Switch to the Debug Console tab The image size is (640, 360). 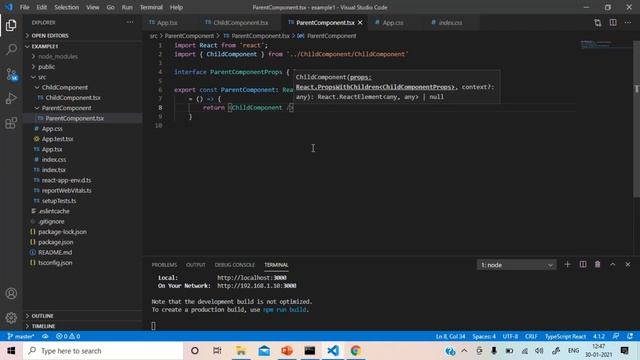[235, 265]
